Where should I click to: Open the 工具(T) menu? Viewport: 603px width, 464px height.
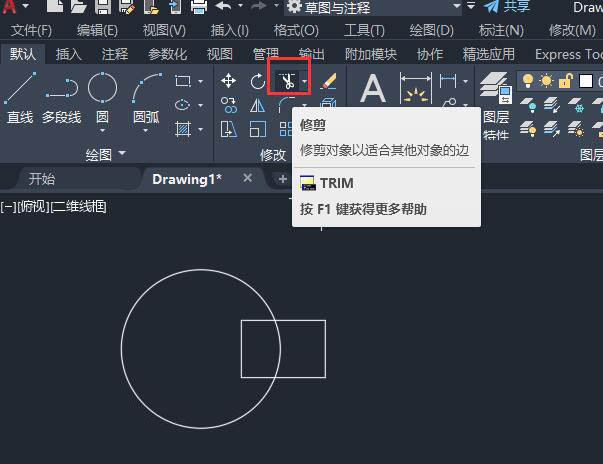click(x=364, y=30)
